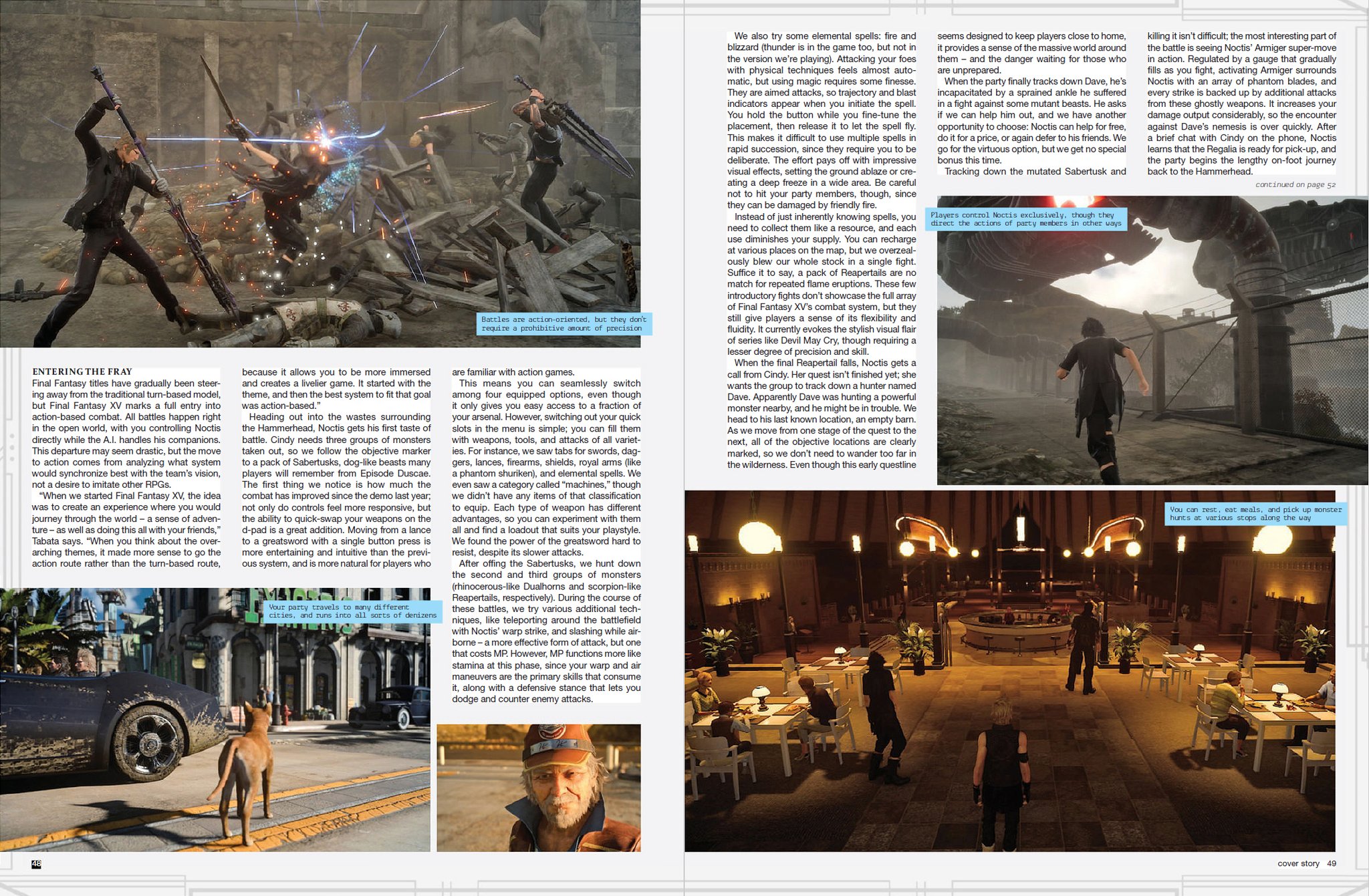Click the paragraph starting "Instead of just inherently knowing spells"

click(822, 284)
